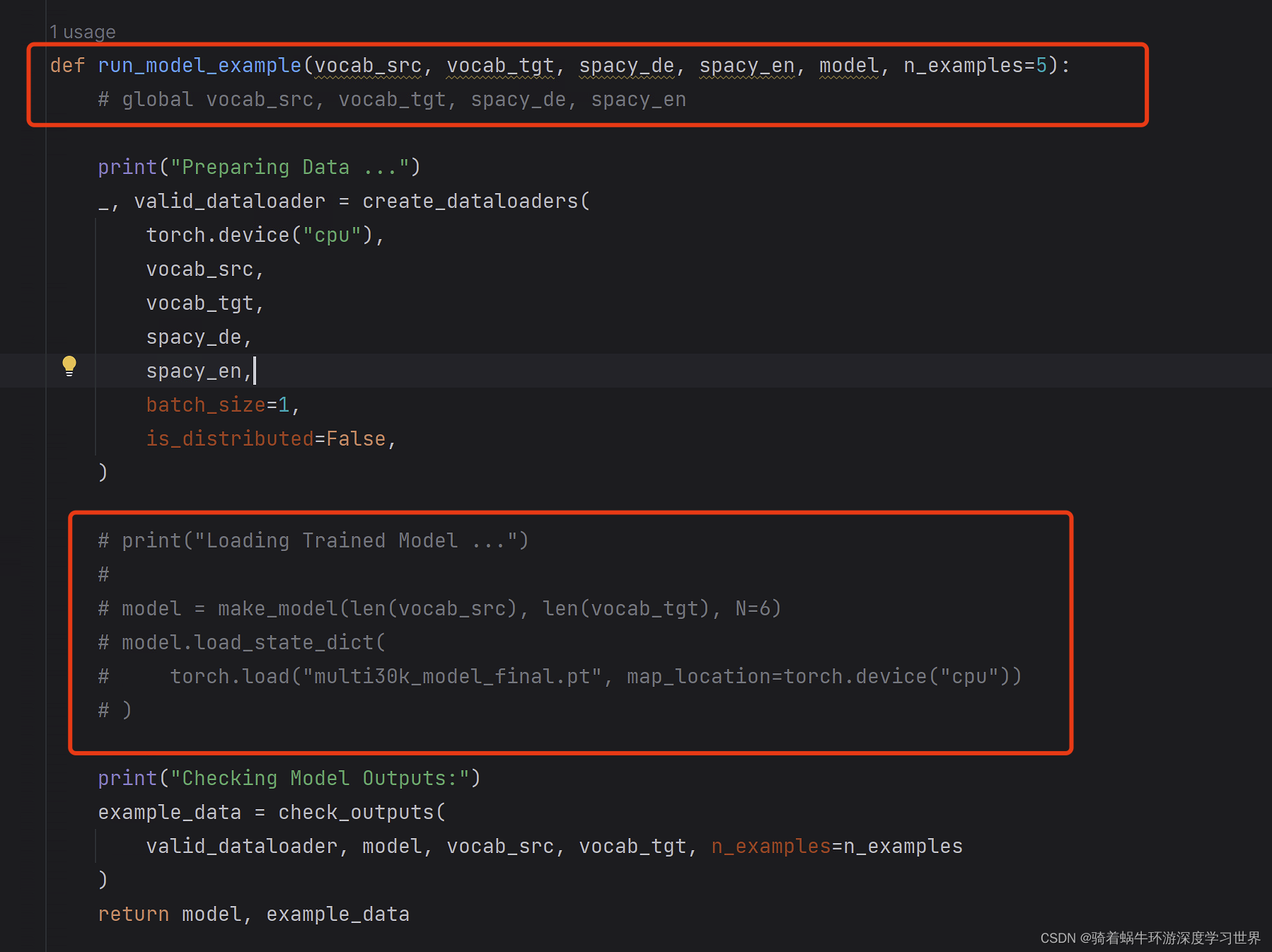This screenshot has height=952, width=1272.
Task: Click n_examples=5 default argument
Action: click(x=976, y=66)
